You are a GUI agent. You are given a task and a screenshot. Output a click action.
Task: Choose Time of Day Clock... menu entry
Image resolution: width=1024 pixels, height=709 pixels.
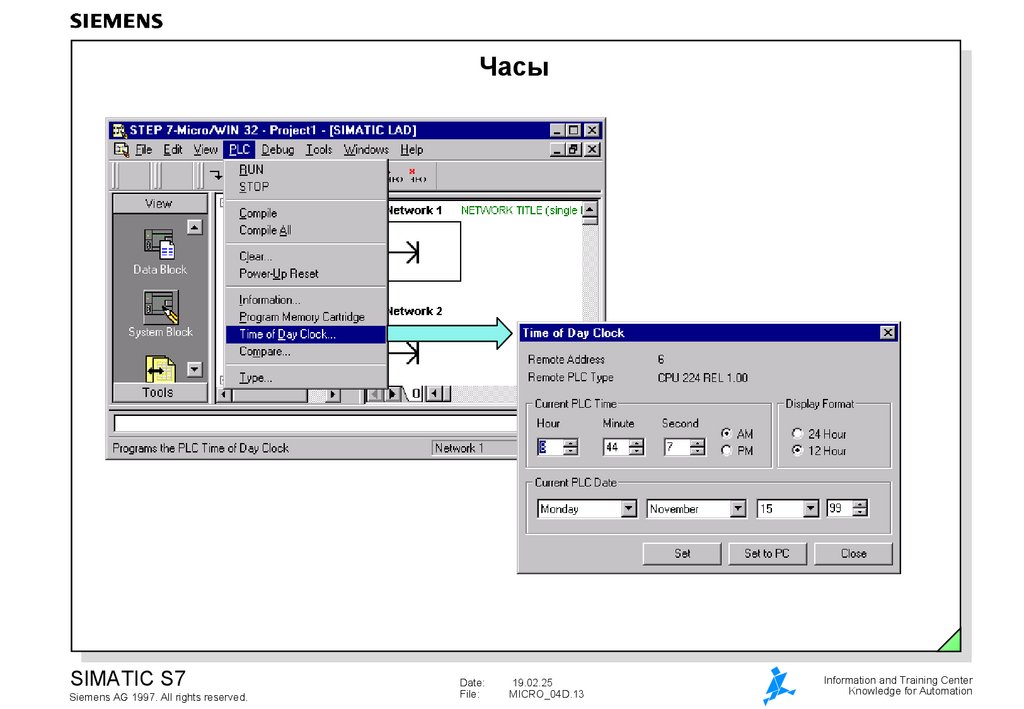(x=306, y=334)
